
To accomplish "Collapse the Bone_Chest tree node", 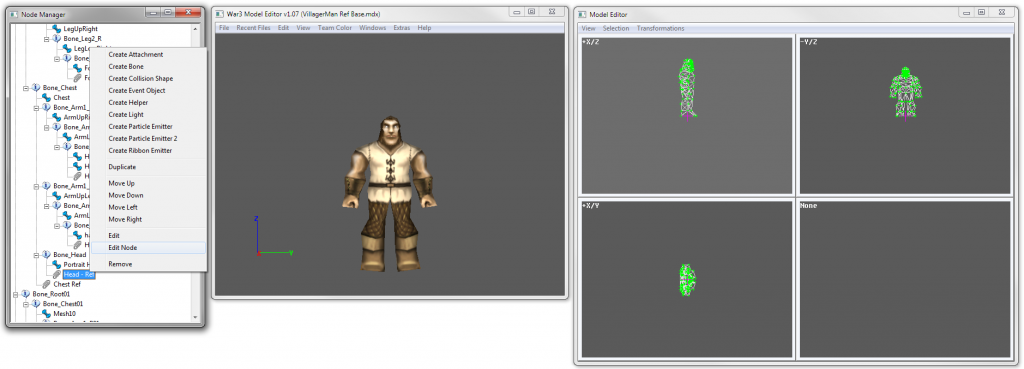I will [x=25, y=88].
